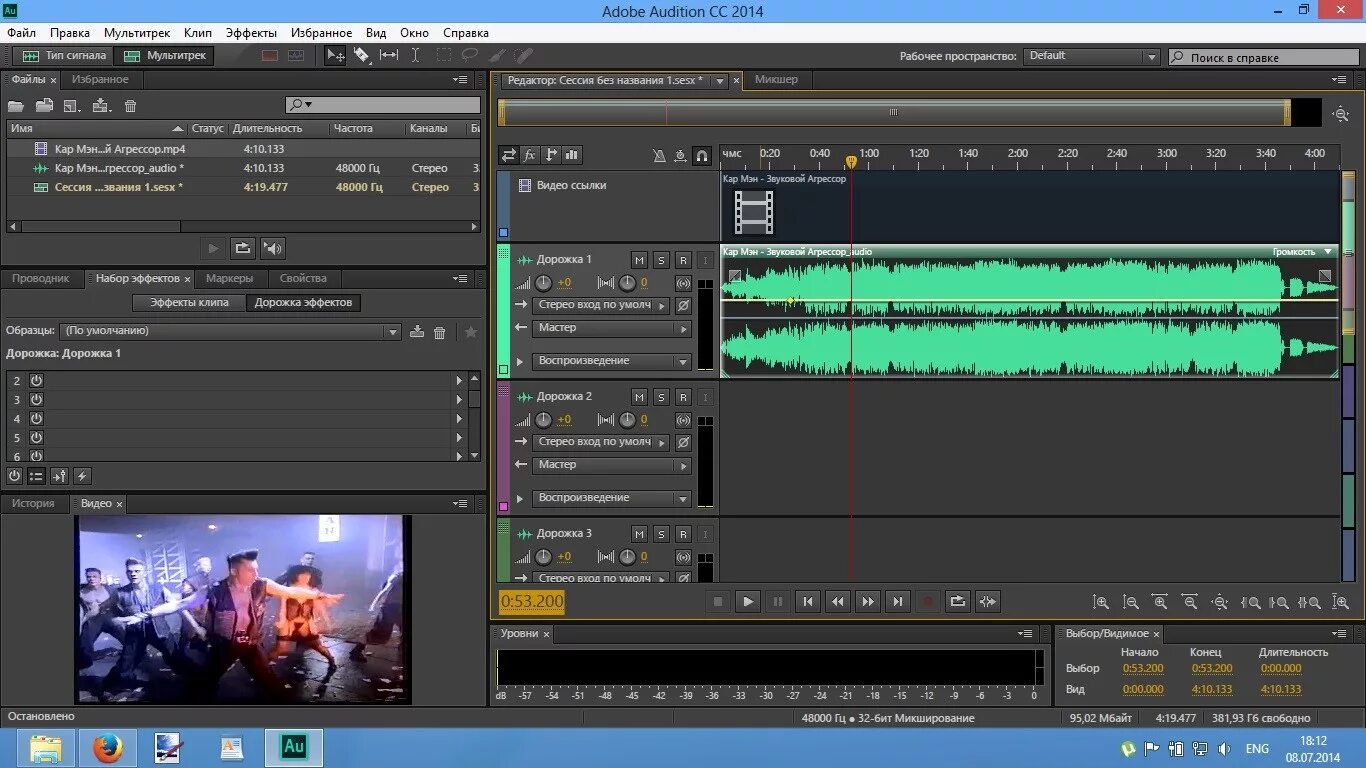Toggle the metronome icon
This screenshot has width=1366, height=768.
pyautogui.click(x=658, y=155)
